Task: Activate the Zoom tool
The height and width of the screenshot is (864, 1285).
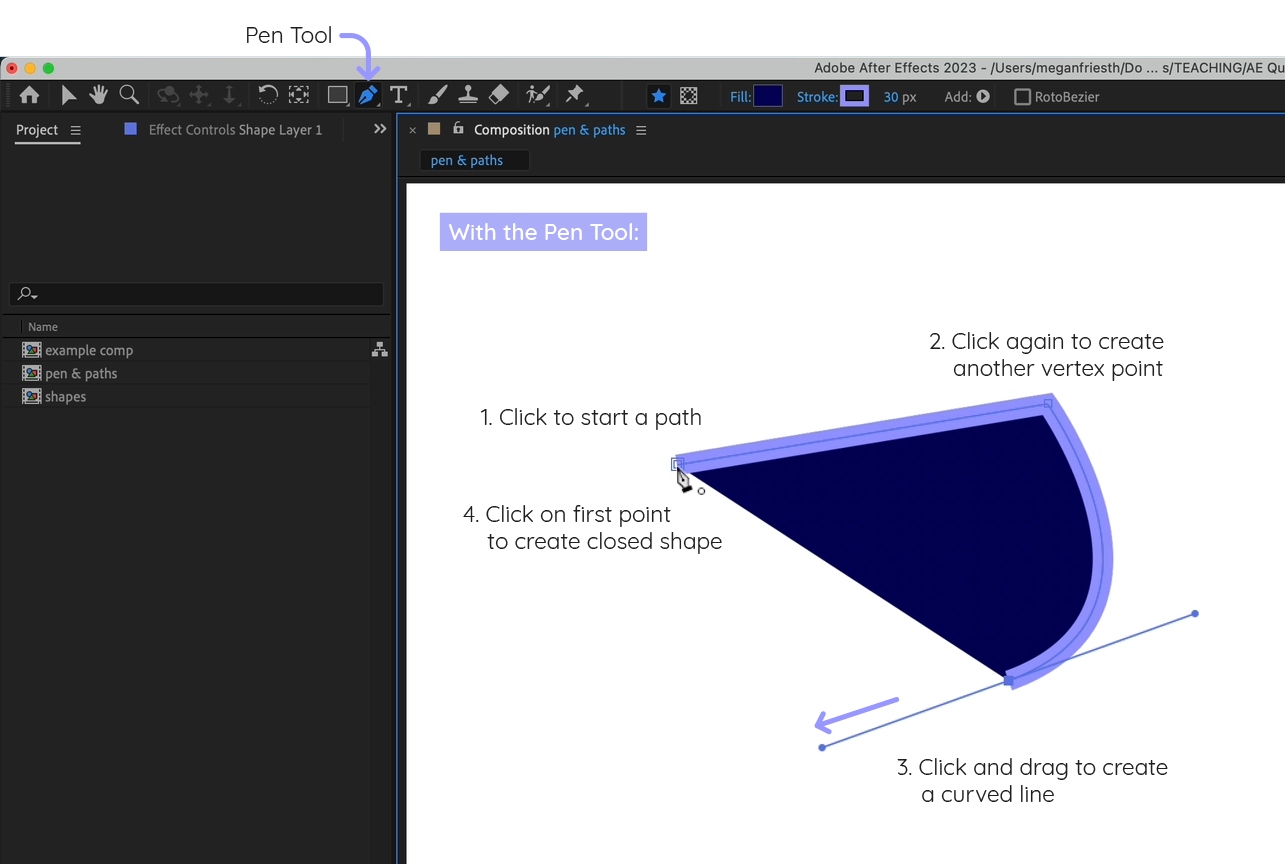Action: coord(129,95)
